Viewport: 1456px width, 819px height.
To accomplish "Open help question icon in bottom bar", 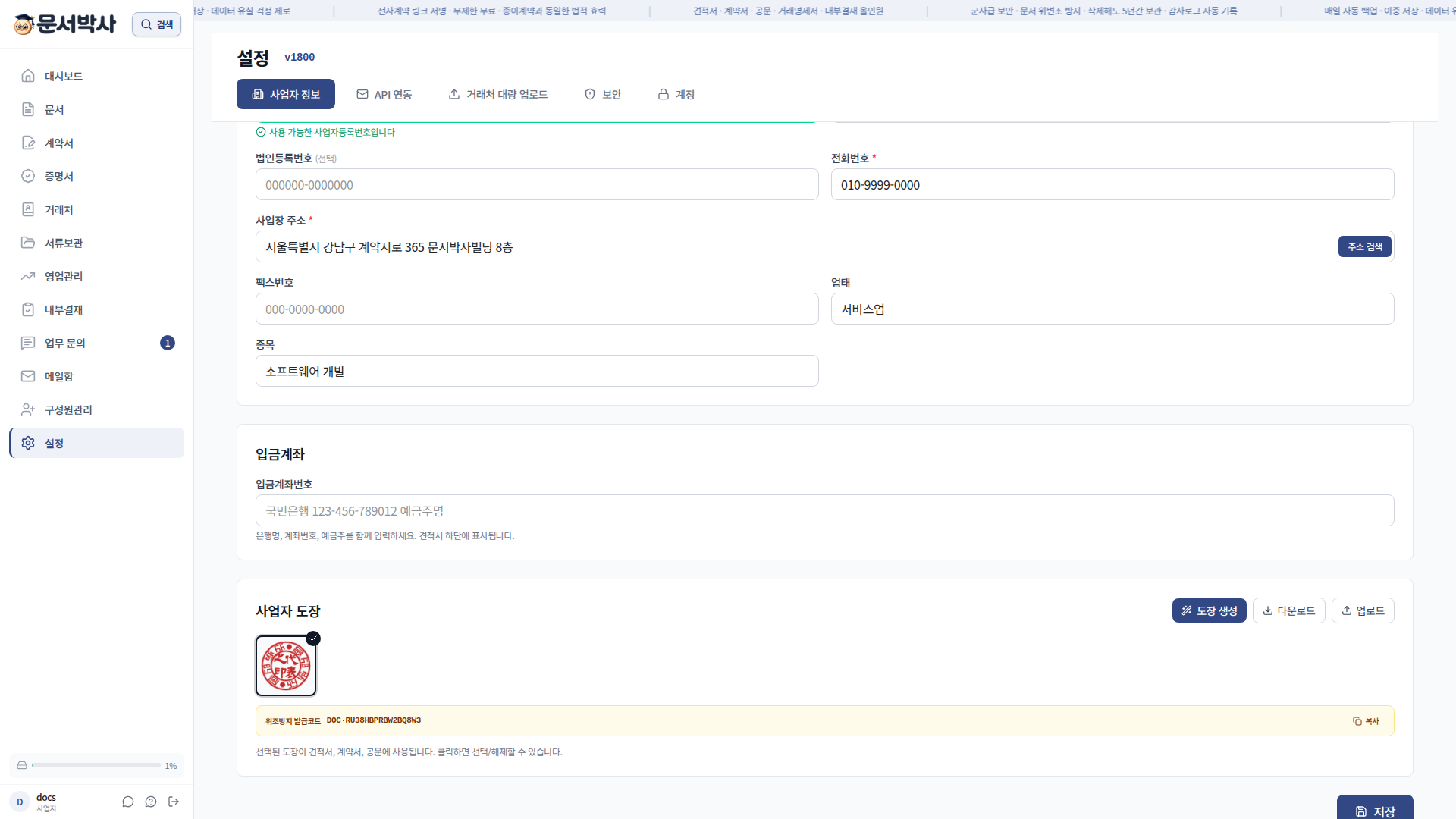I will (151, 802).
